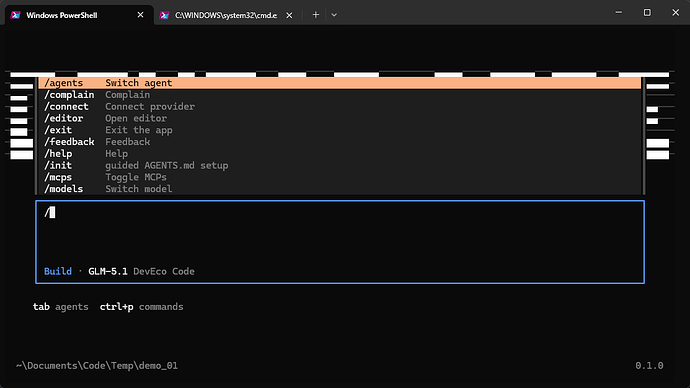
Task: Click the PowerShell icon on first tab
Action: tap(16, 15)
